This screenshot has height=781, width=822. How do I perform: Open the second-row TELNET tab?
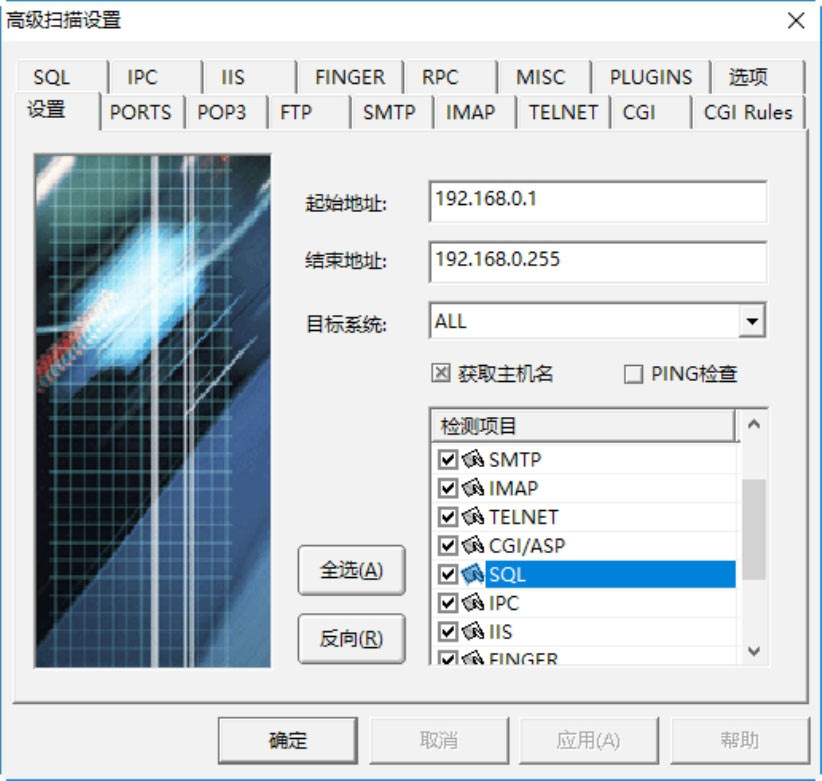[563, 112]
